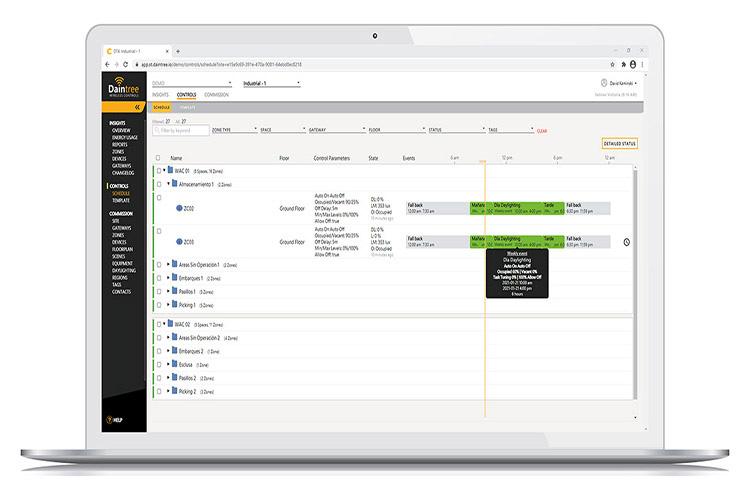Click the WAC 01 folder icon
Screen dimensions: 750x500
coord(170,170)
